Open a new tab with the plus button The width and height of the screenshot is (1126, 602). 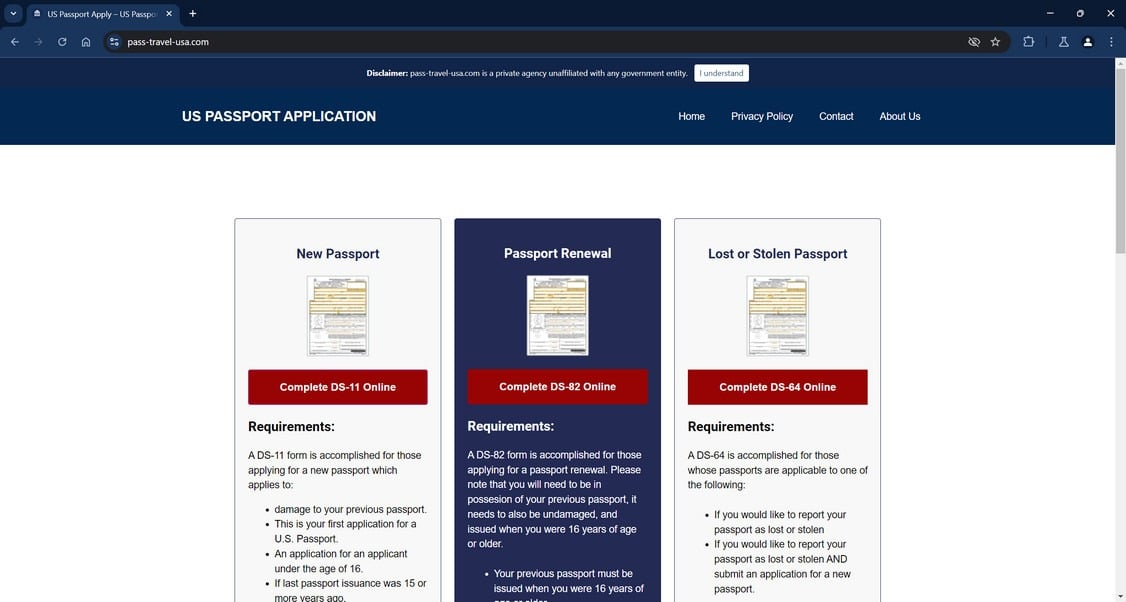coord(192,13)
